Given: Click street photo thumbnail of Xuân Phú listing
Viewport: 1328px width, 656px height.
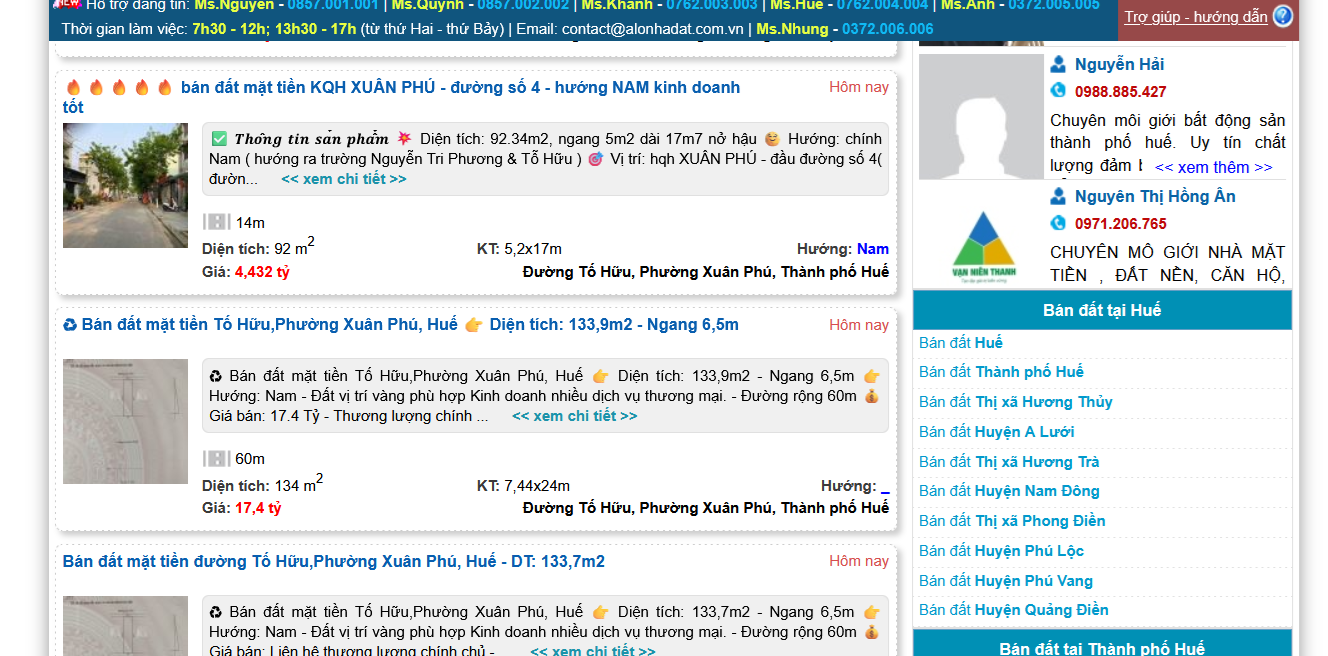Looking at the screenshot, I should (125, 185).
